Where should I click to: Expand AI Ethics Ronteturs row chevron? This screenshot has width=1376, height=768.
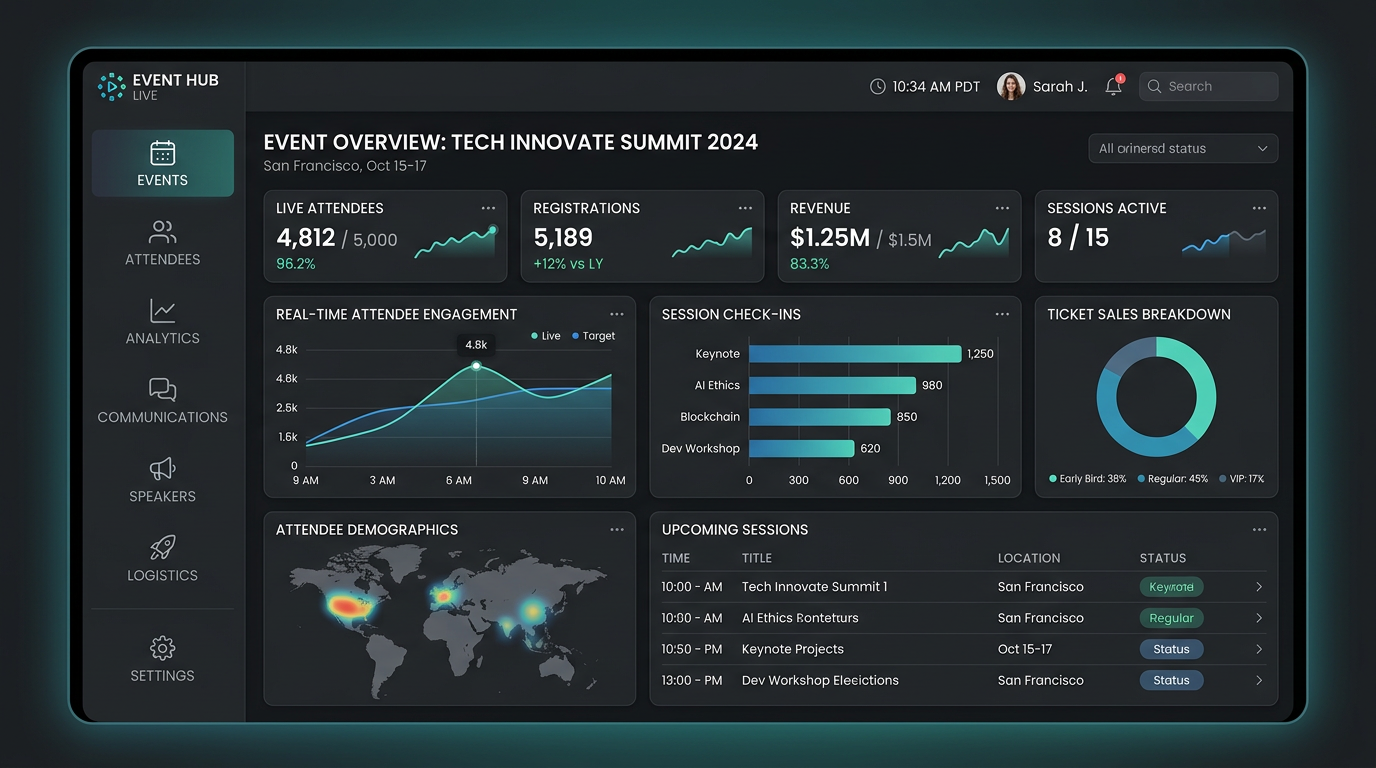1259,618
